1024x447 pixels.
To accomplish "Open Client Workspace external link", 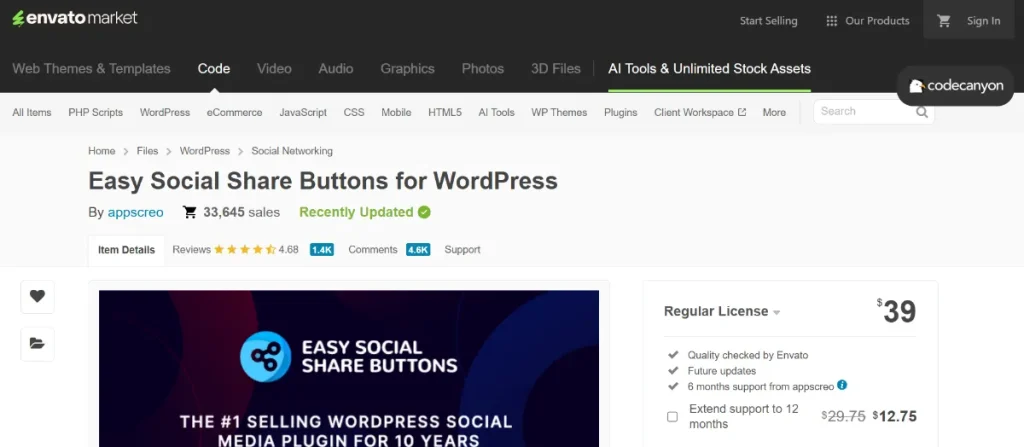I will click(x=700, y=112).
